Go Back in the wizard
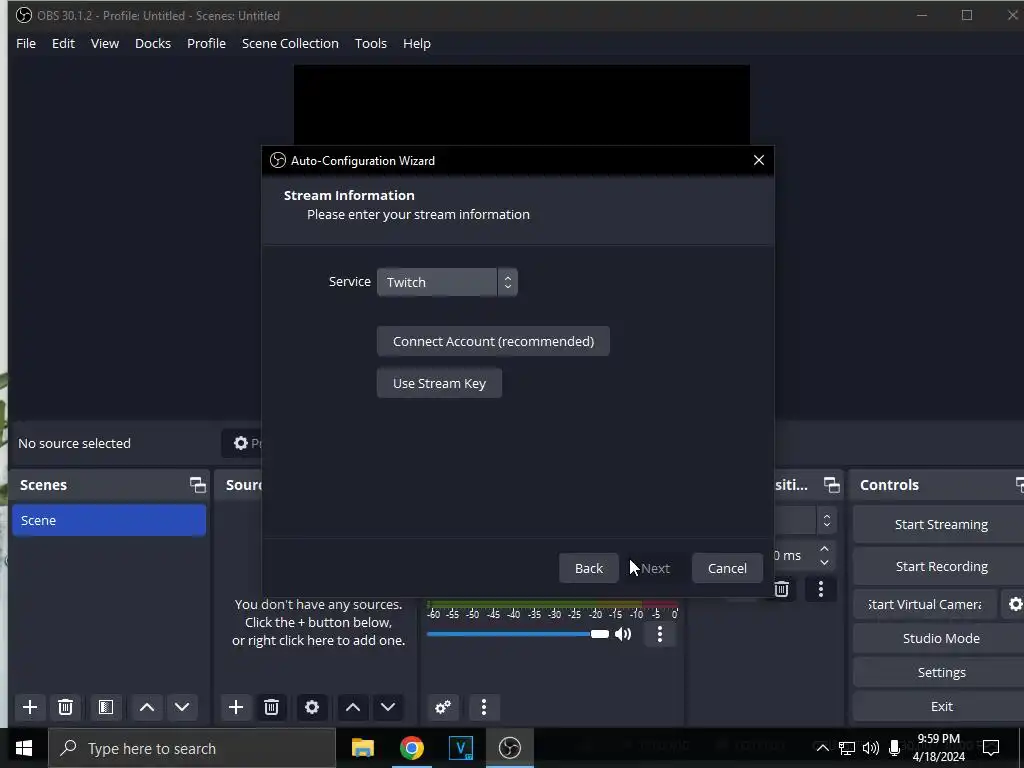Image resolution: width=1024 pixels, height=768 pixels. (x=588, y=568)
